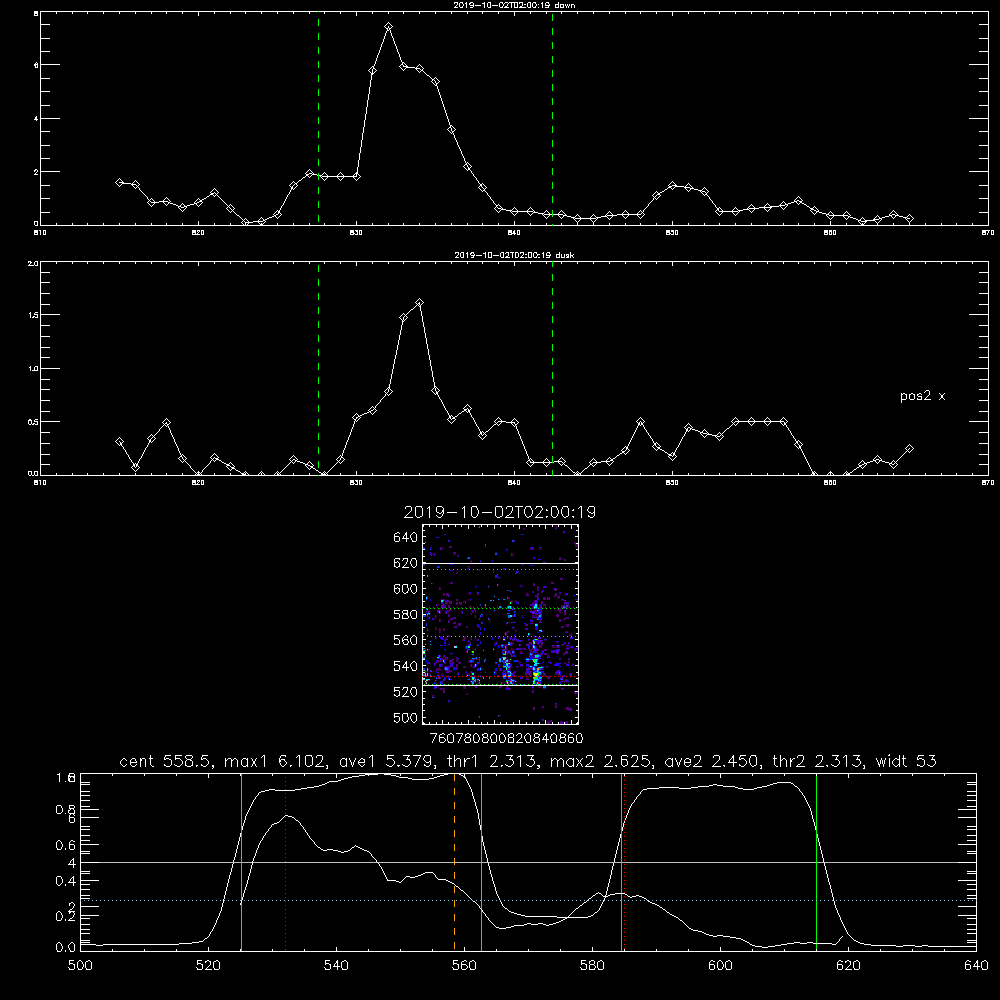Click green vertical line near 563 in bottom plot

point(481,862)
